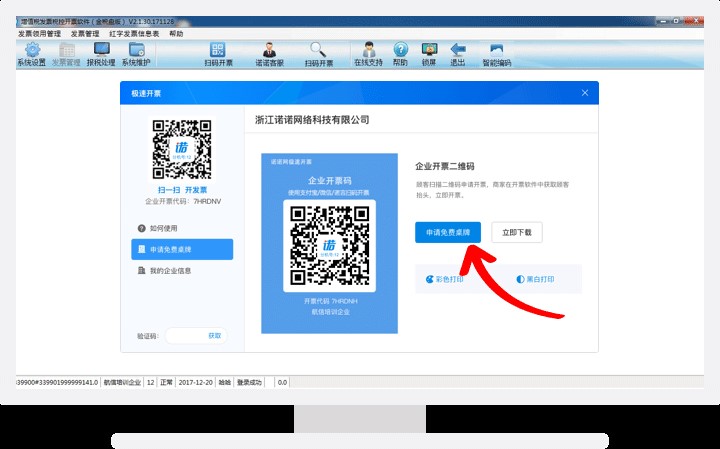Click 我的企业信息 building icon

tap(141, 270)
